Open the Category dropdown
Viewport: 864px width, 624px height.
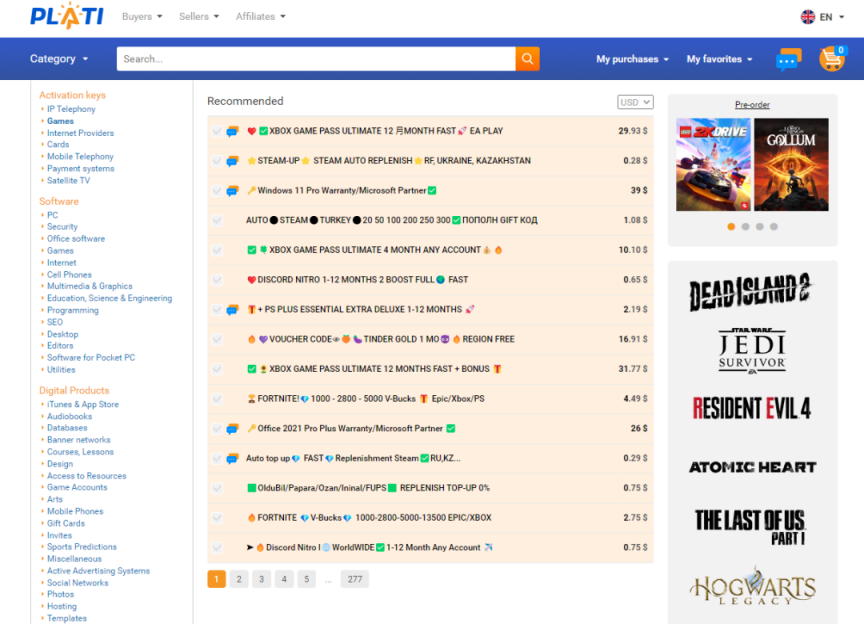pyautogui.click(x=59, y=58)
